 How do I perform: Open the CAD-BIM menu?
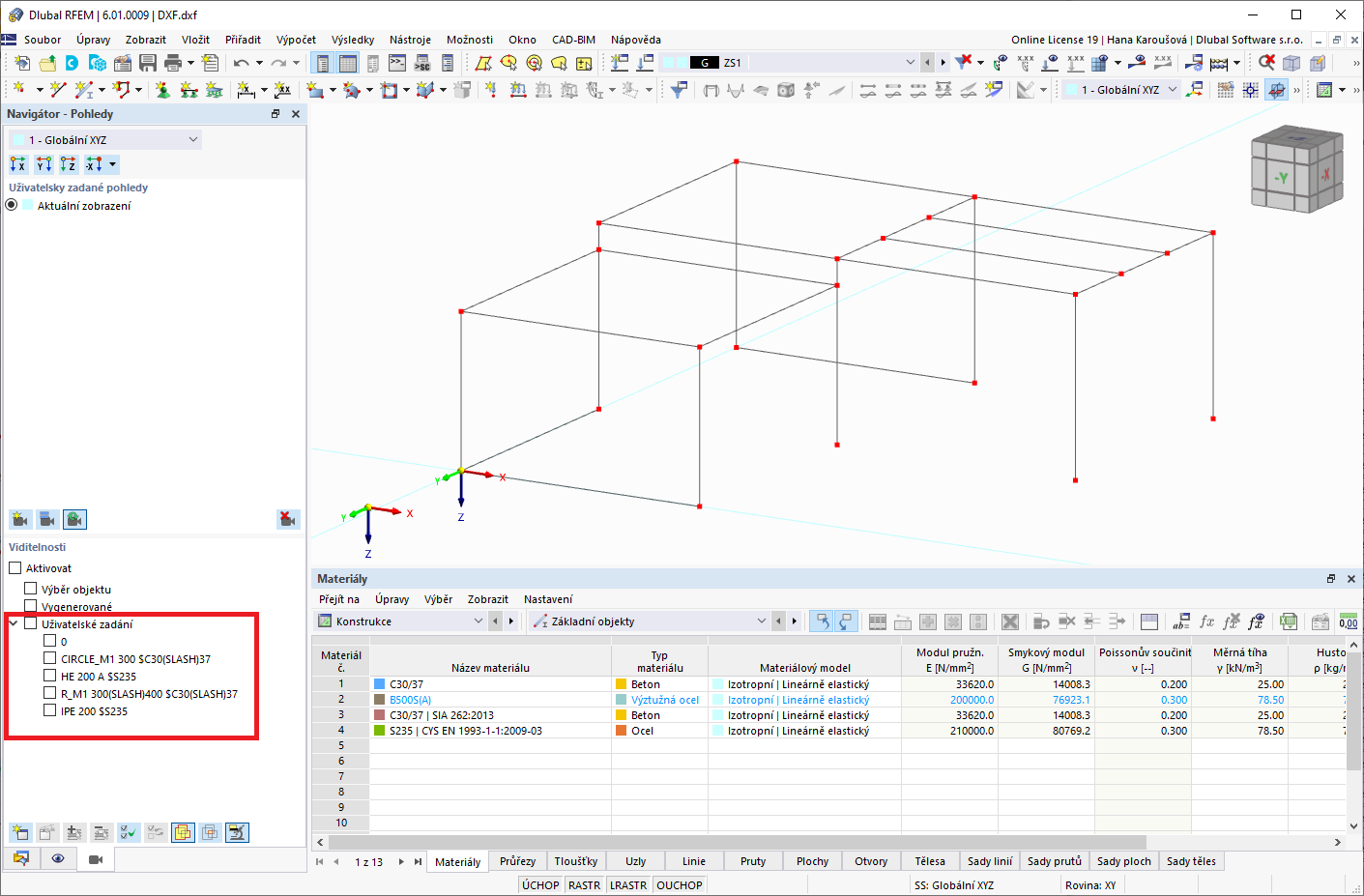(x=573, y=40)
